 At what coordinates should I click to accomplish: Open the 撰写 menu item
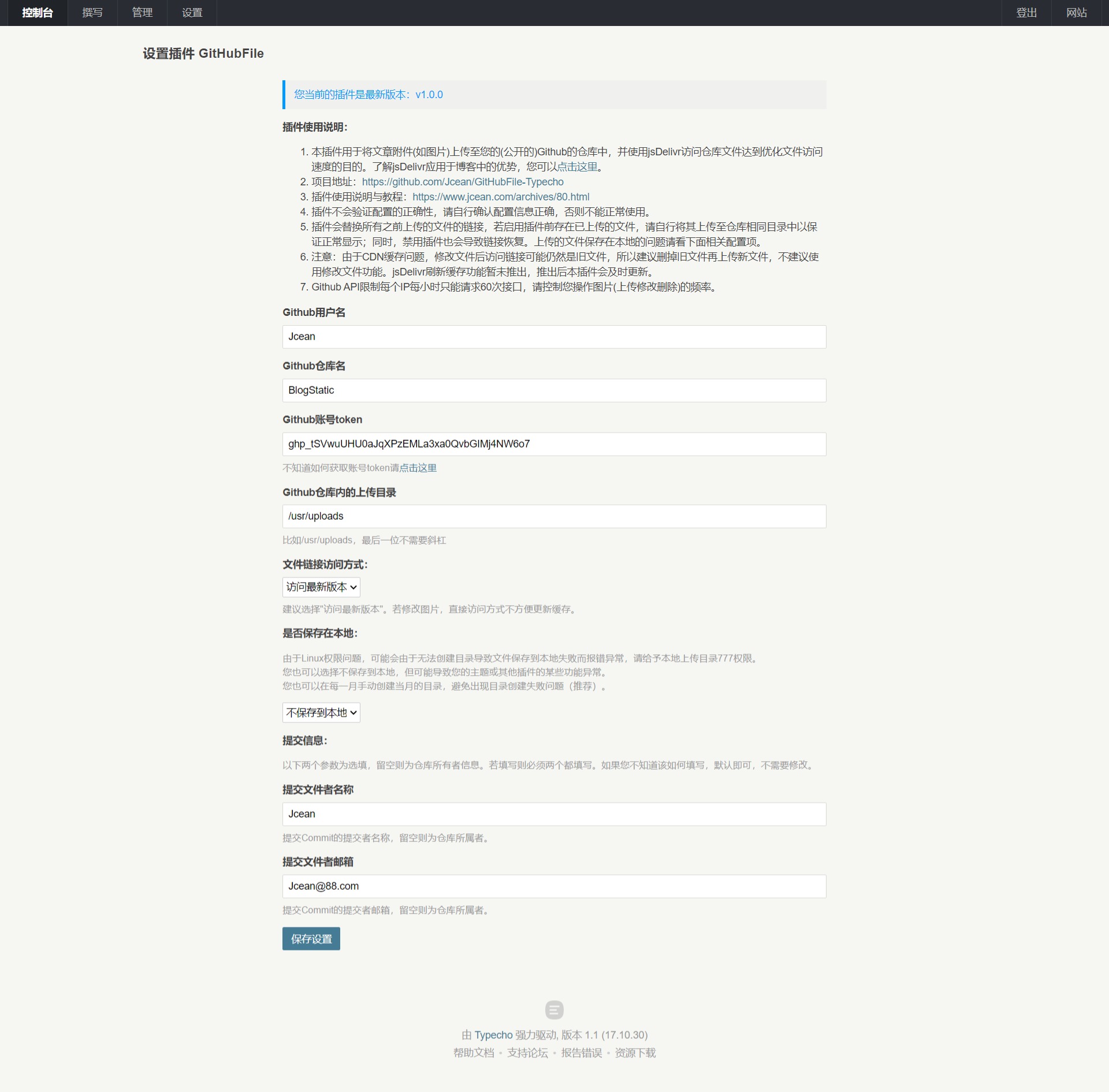tap(92, 12)
